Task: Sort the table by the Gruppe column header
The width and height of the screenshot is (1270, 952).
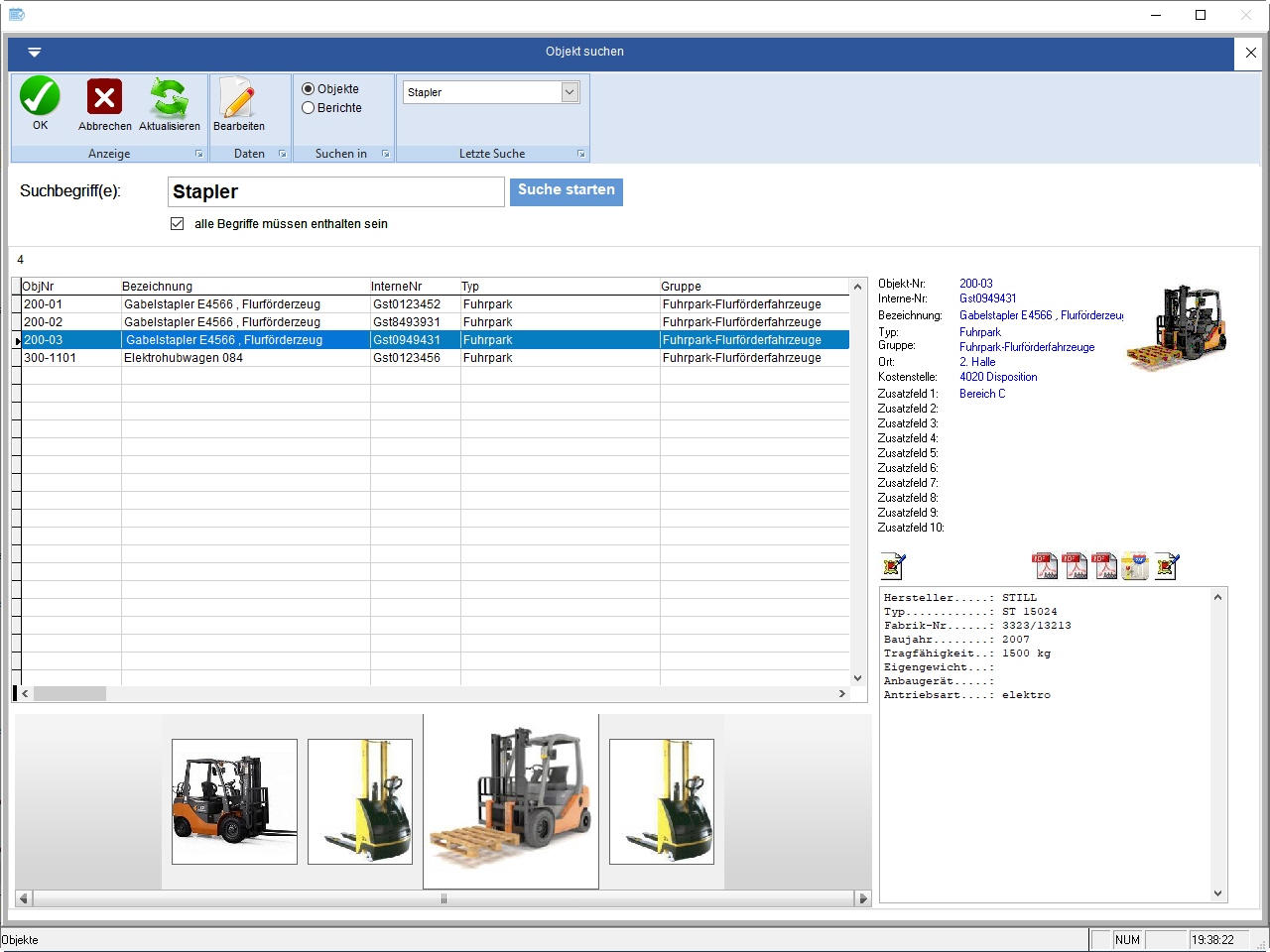Action: tap(681, 287)
